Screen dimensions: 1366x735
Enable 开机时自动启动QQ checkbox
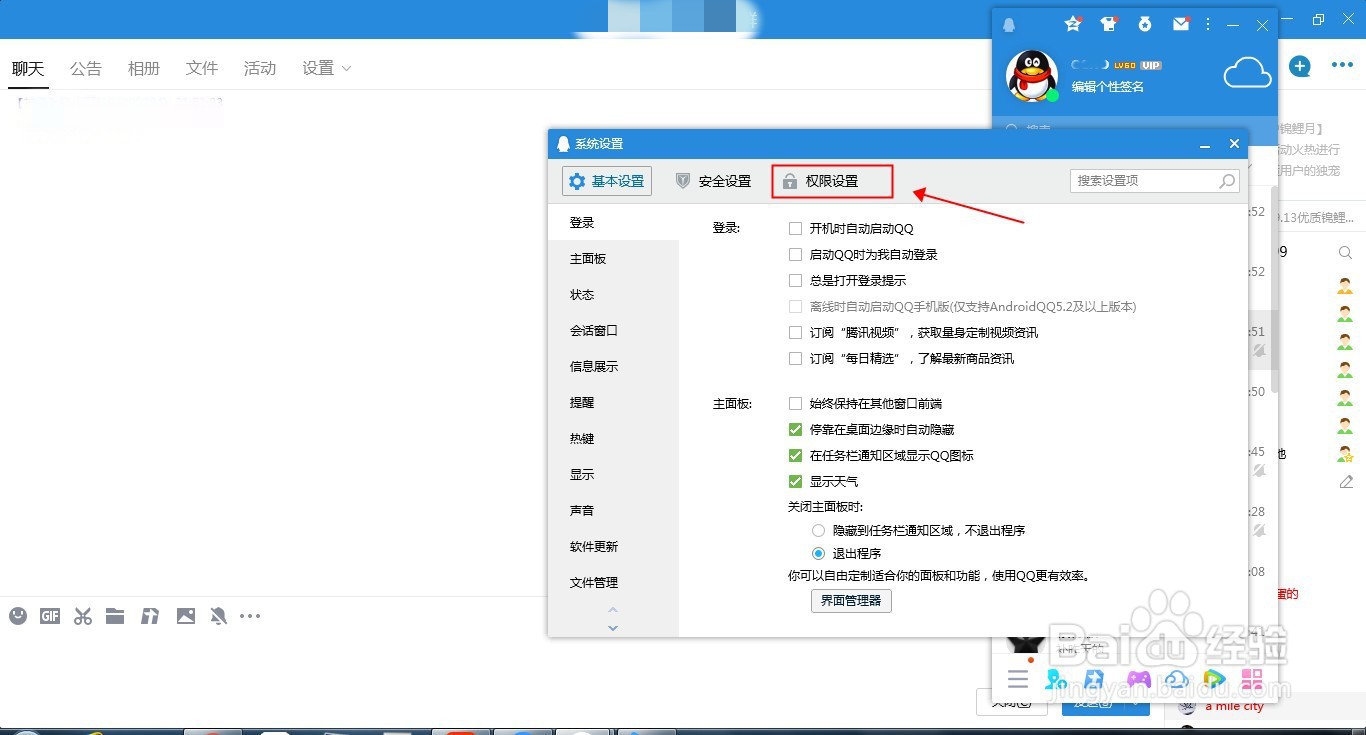click(x=796, y=229)
